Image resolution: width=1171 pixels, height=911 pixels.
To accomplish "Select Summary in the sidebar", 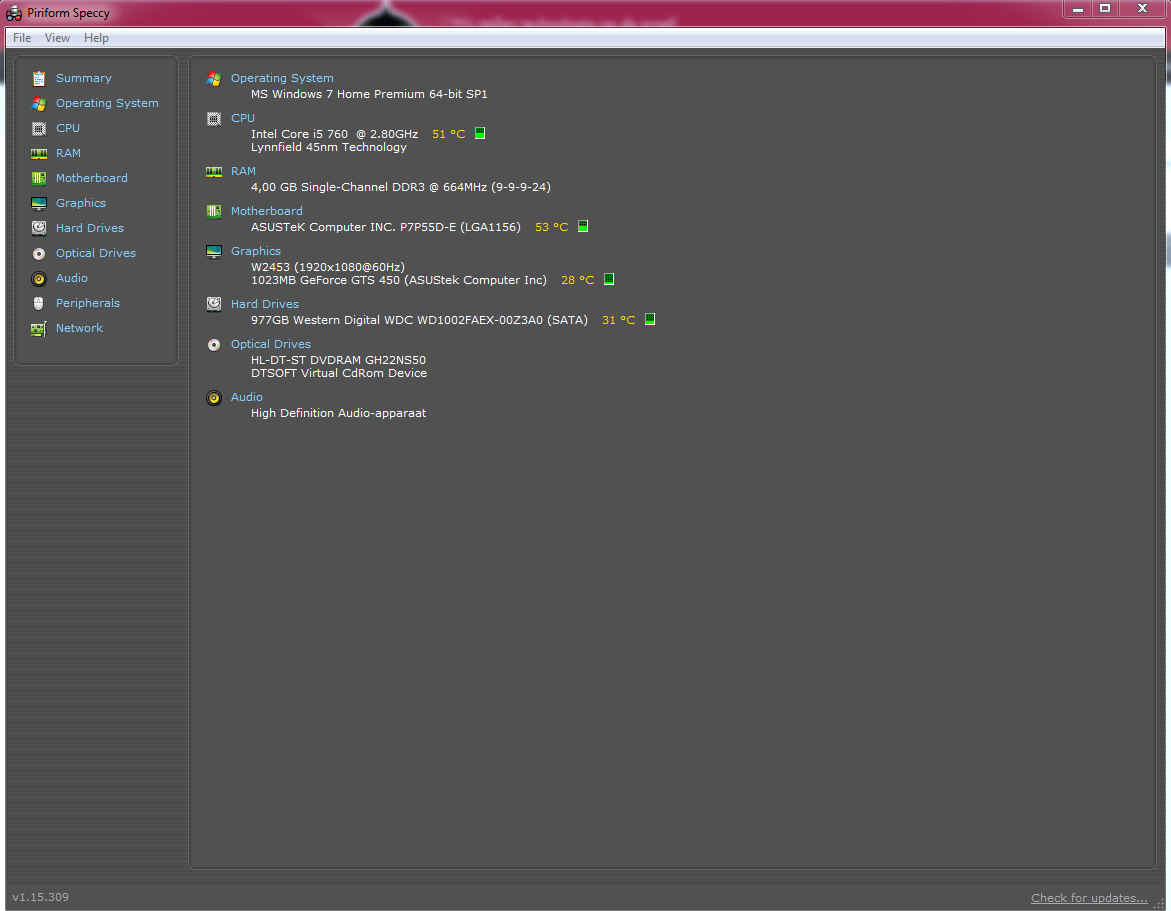I will click(x=84, y=78).
